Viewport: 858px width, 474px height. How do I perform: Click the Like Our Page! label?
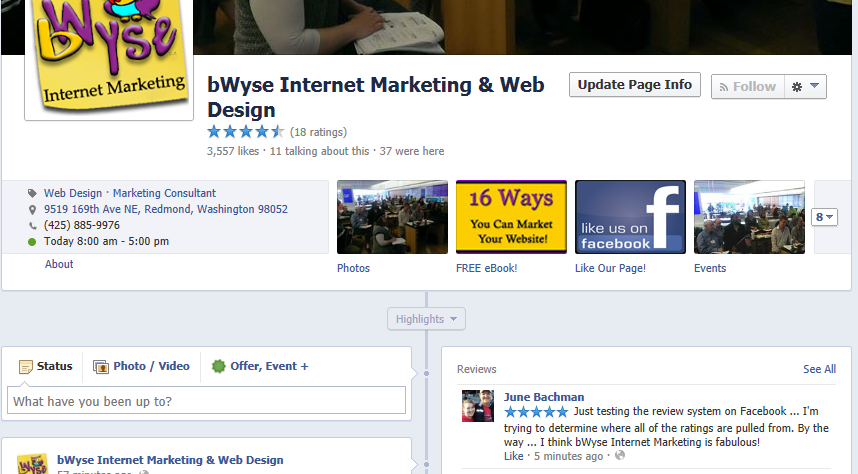tap(610, 268)
